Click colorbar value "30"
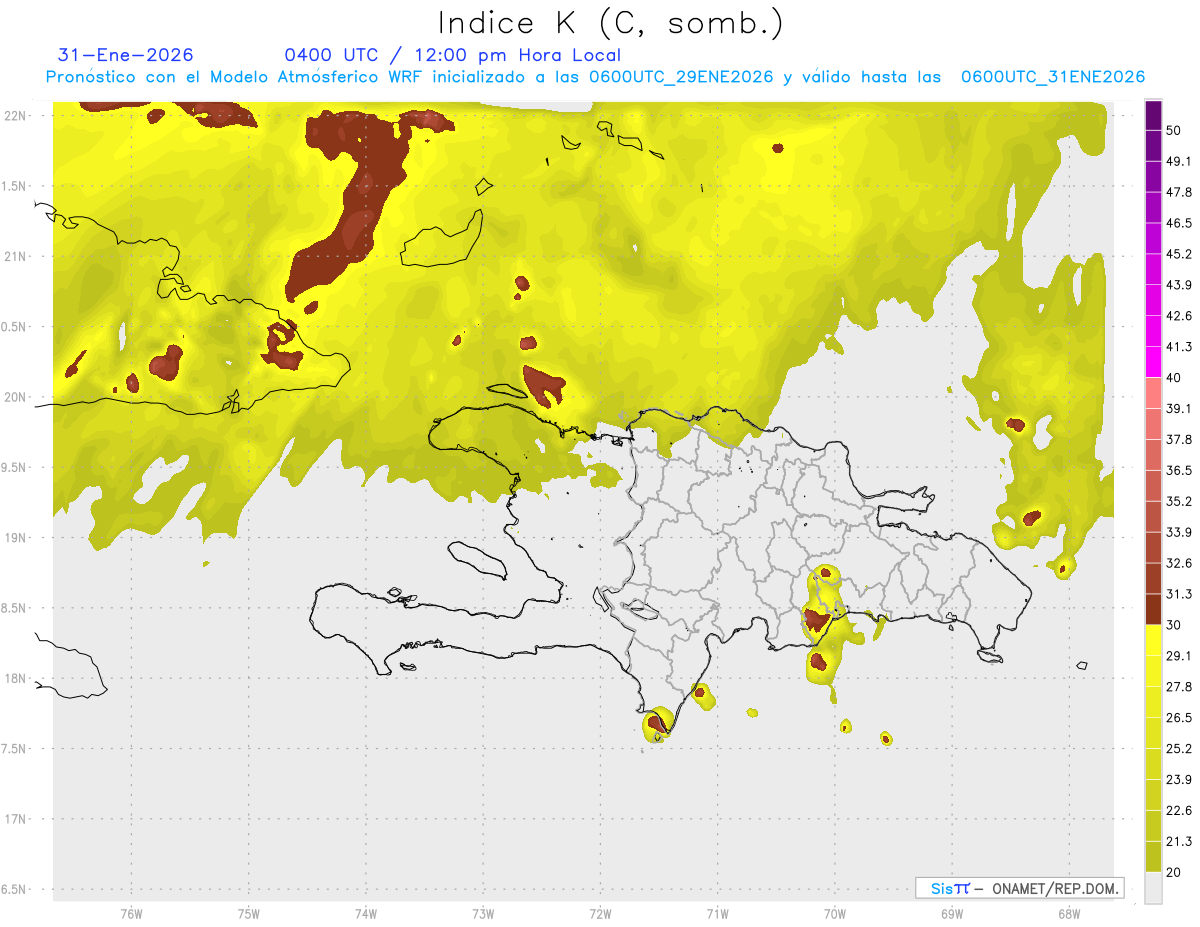Image resolution: width=1200 pixels, height=927 pixels. (x=1173, y=625)
